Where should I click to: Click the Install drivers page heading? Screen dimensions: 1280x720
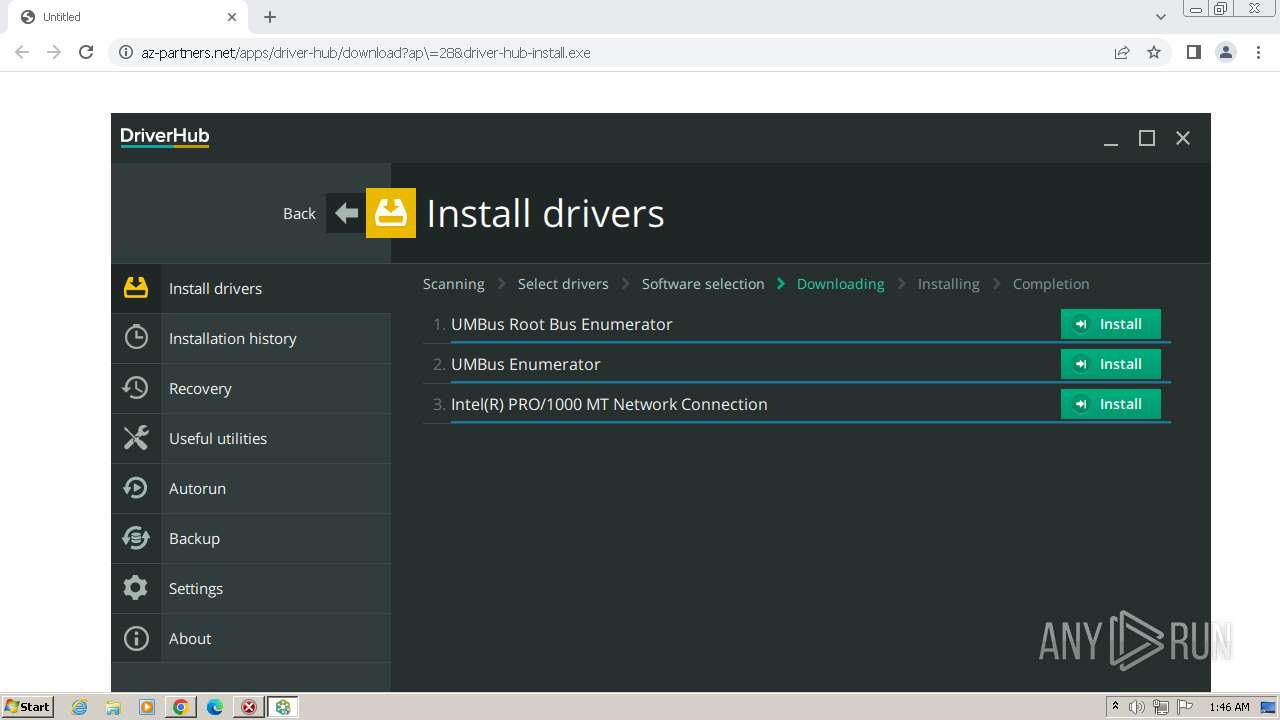(x=545, y=213)
